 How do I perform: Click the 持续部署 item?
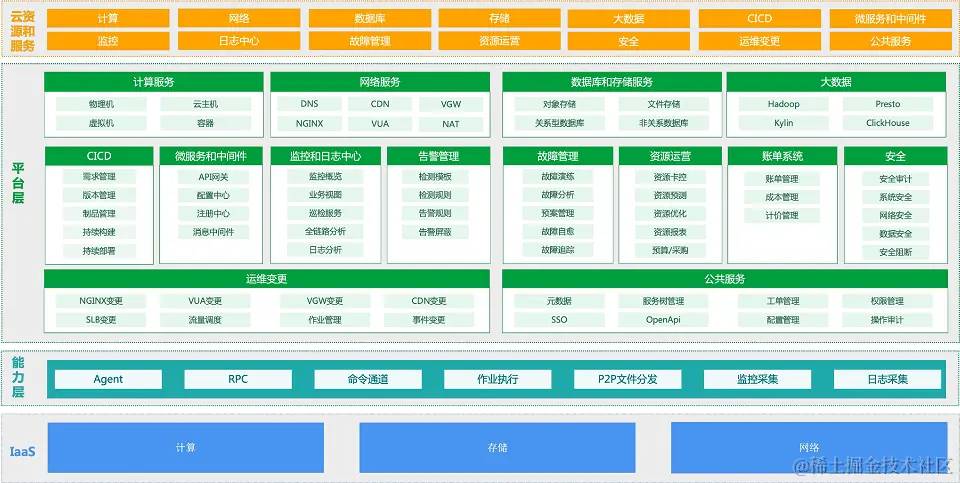99,251
